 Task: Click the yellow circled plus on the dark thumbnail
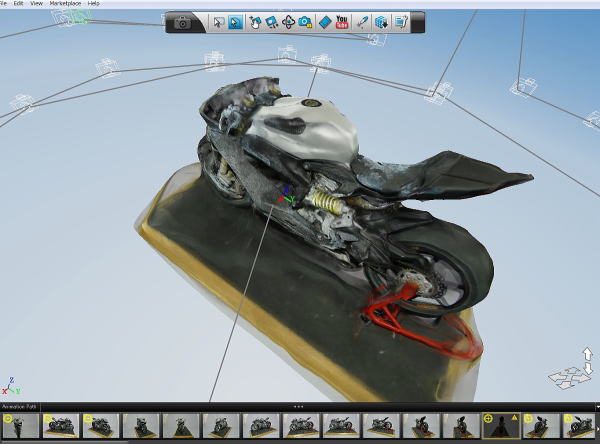[488, 418]
